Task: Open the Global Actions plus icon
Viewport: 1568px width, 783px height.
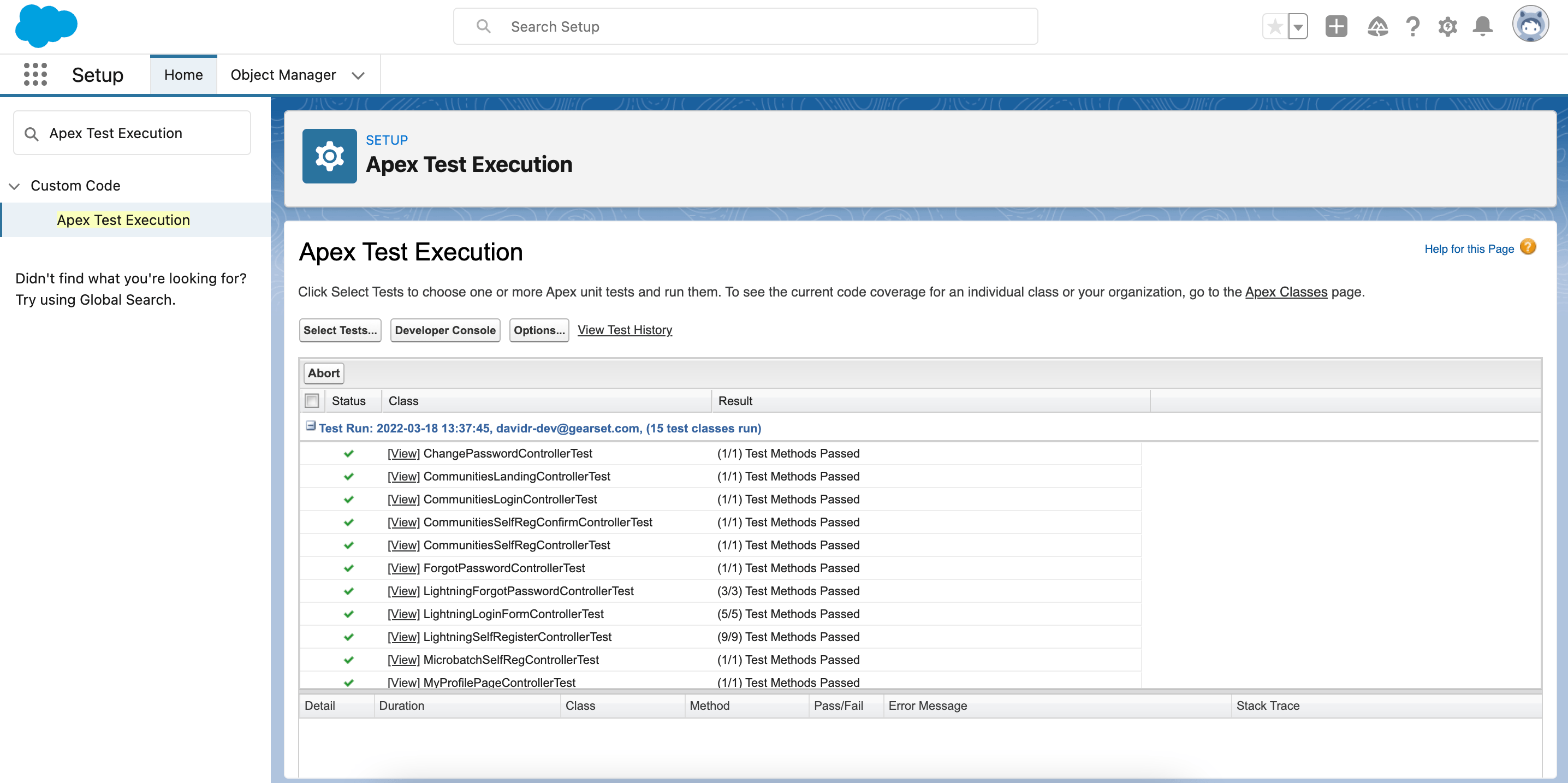Action: [1336, 27]
